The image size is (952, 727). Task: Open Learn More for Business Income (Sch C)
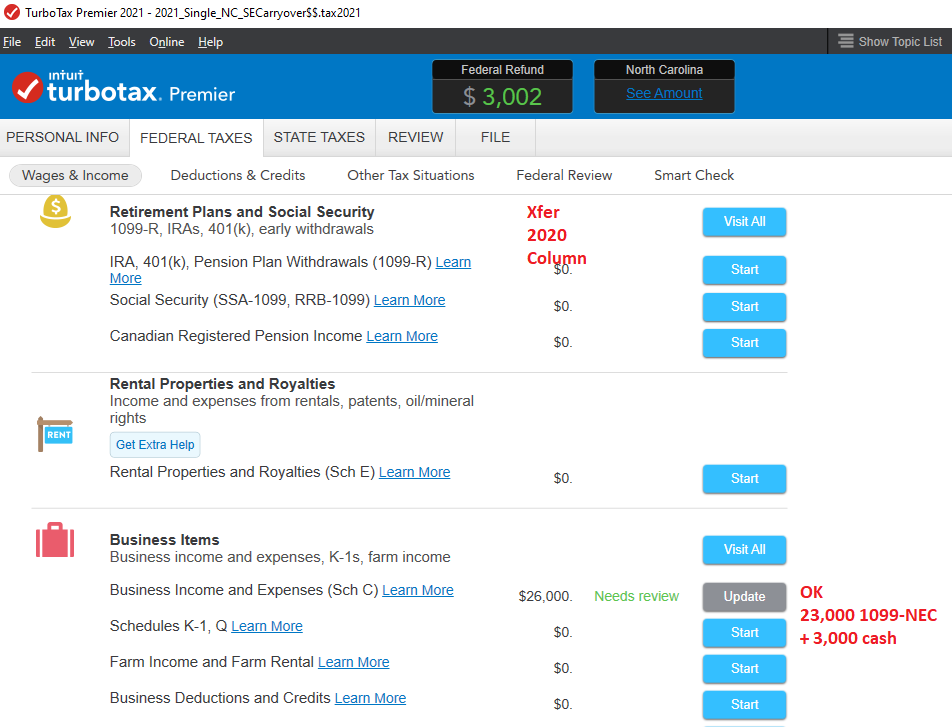418,590
